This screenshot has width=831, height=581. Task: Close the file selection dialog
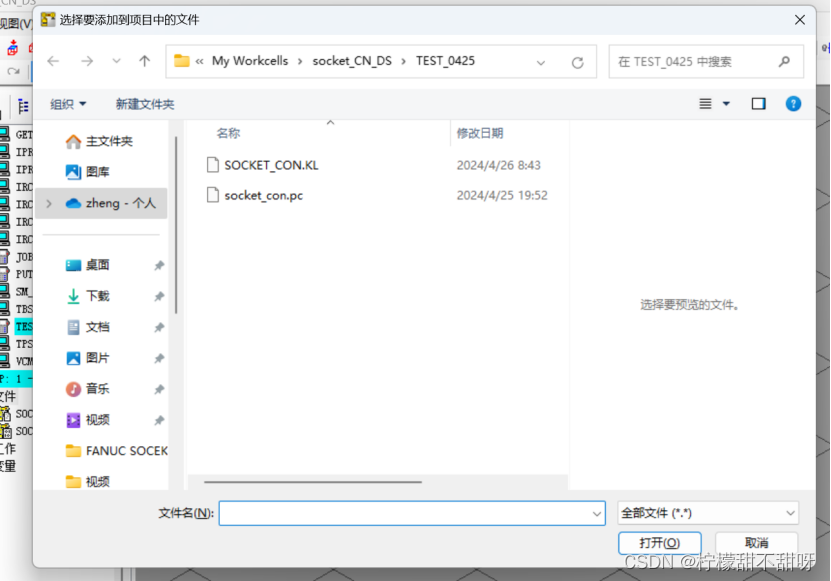[800, 20]
